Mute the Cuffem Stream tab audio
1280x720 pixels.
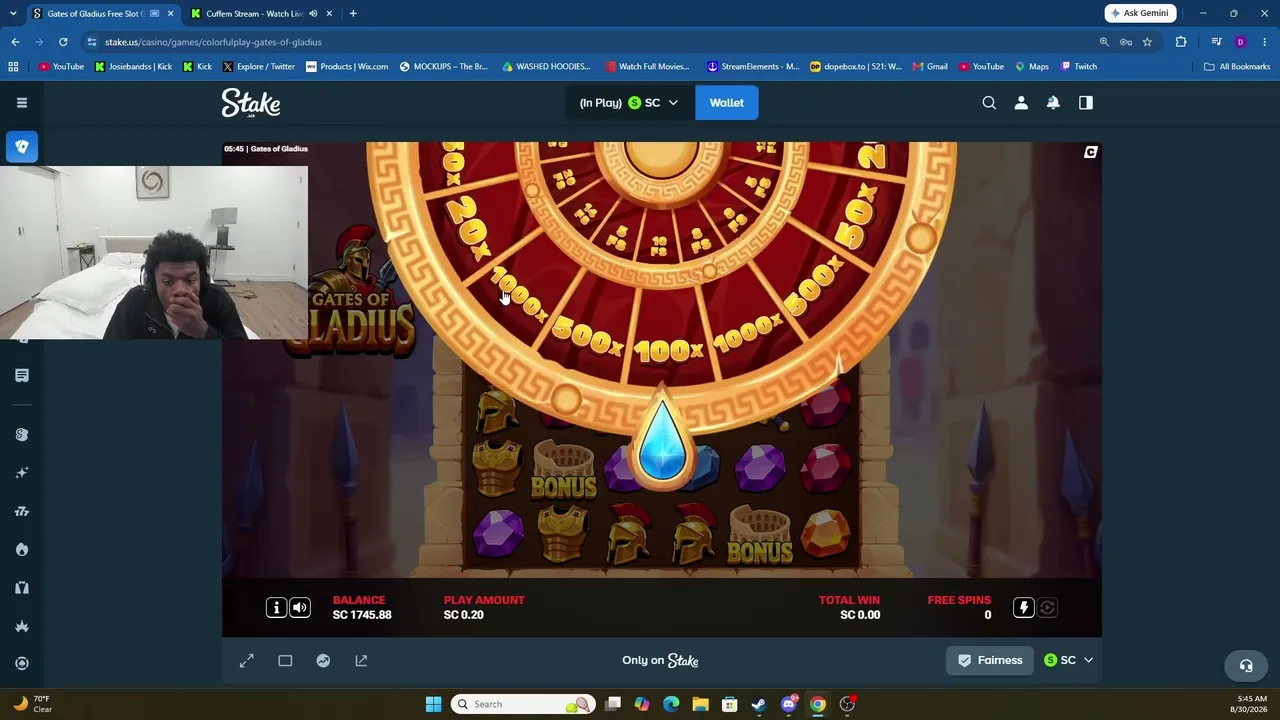click(313, 14)
